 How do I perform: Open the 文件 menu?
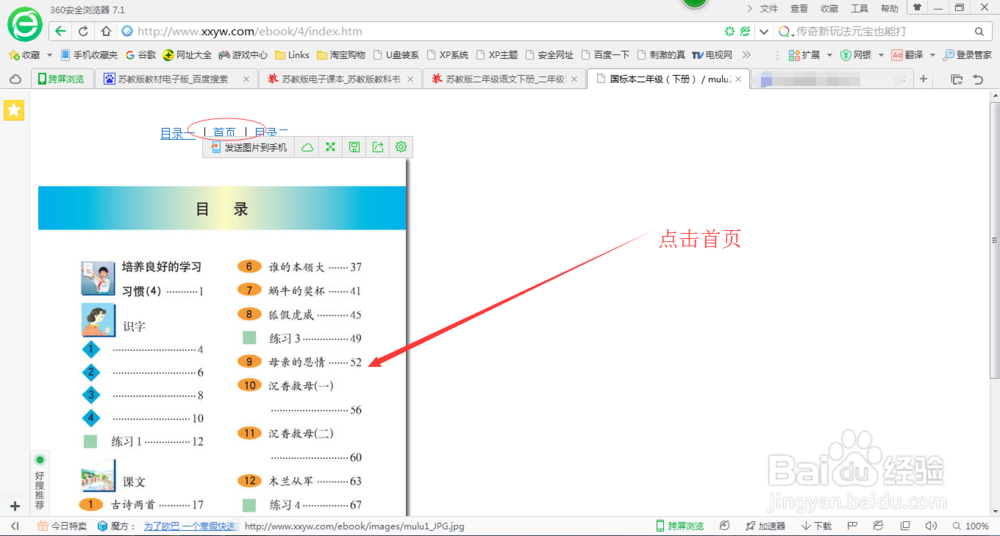point(769,8)
